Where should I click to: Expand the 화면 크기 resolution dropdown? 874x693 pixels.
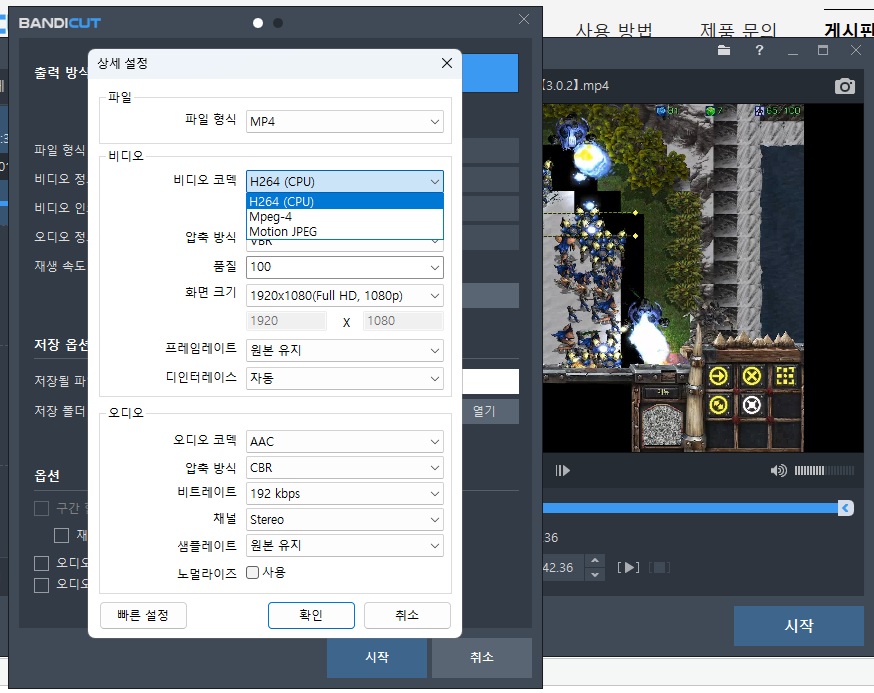pyautogui.click(x=344, y=296)
